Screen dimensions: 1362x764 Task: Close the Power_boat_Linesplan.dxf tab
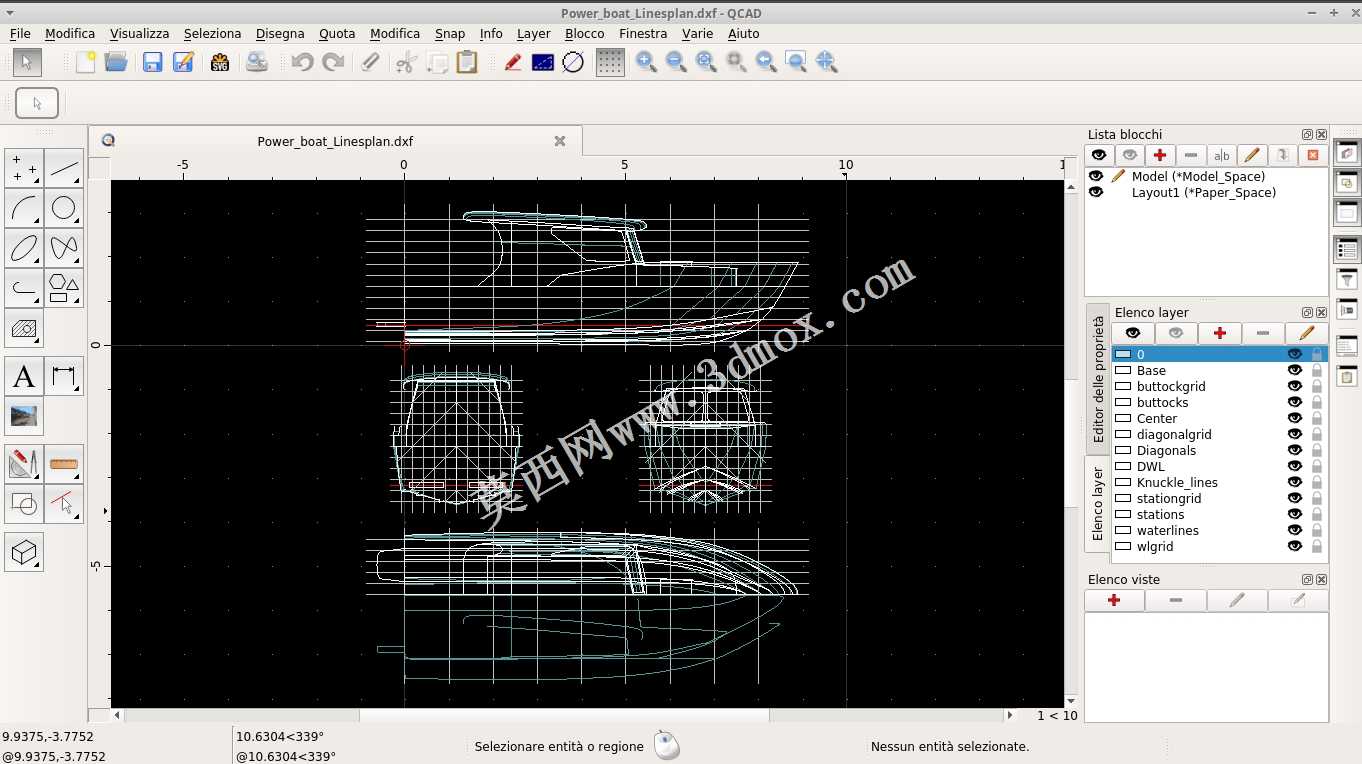(x=560, y=141)
